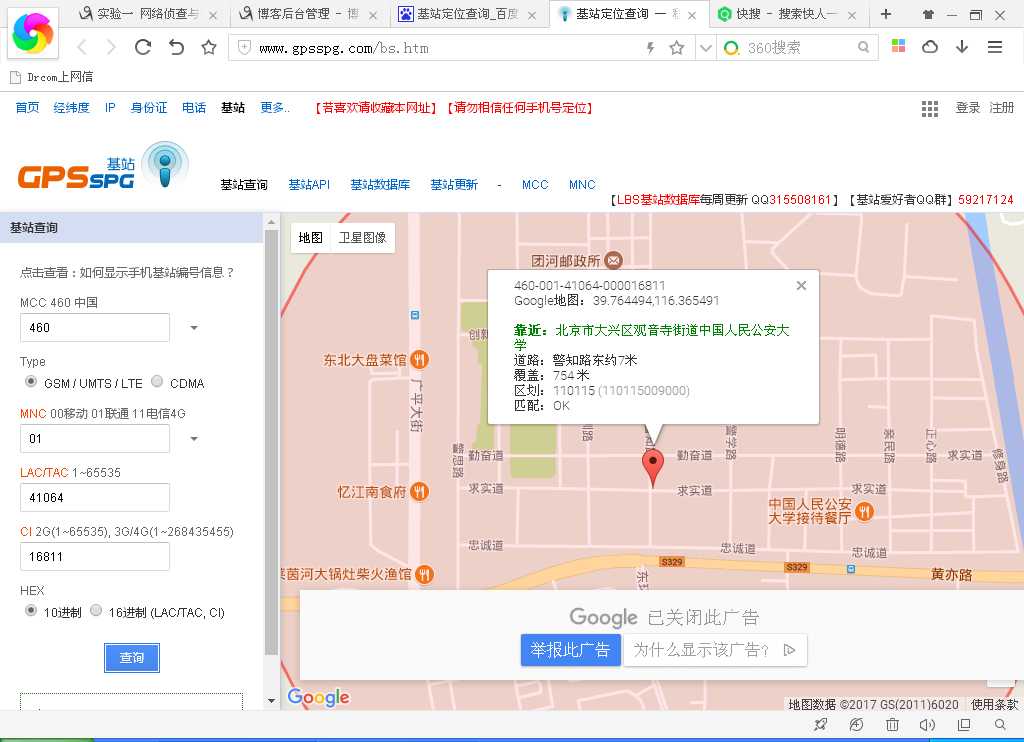Expand the MNC dropdown arrow
This screenshot has height=742, width=1024.
(194, 439)
